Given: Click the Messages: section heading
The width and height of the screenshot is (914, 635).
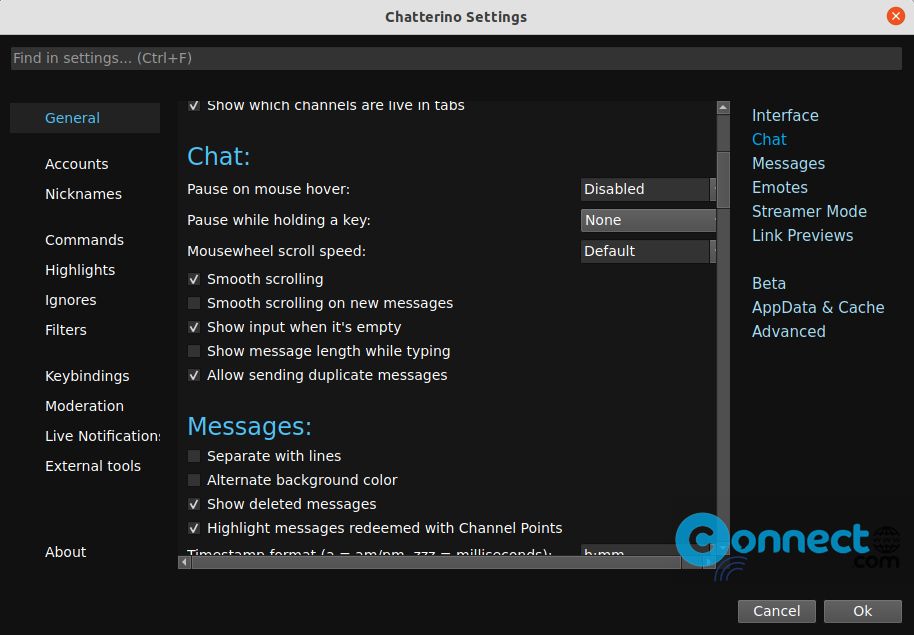Looking at the screenshot, I should point(249,426).
